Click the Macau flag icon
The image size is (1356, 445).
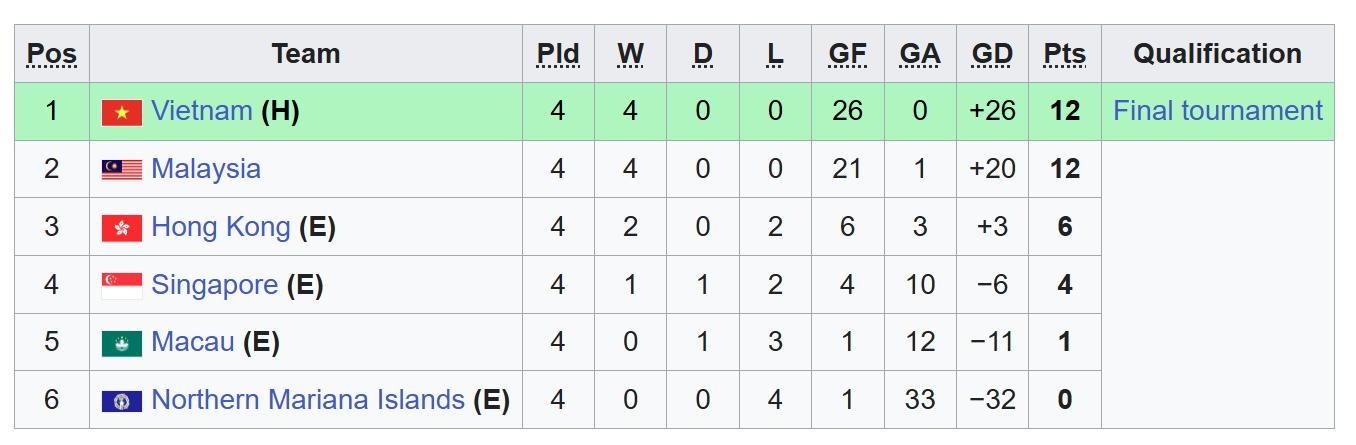tap(122, 343)
